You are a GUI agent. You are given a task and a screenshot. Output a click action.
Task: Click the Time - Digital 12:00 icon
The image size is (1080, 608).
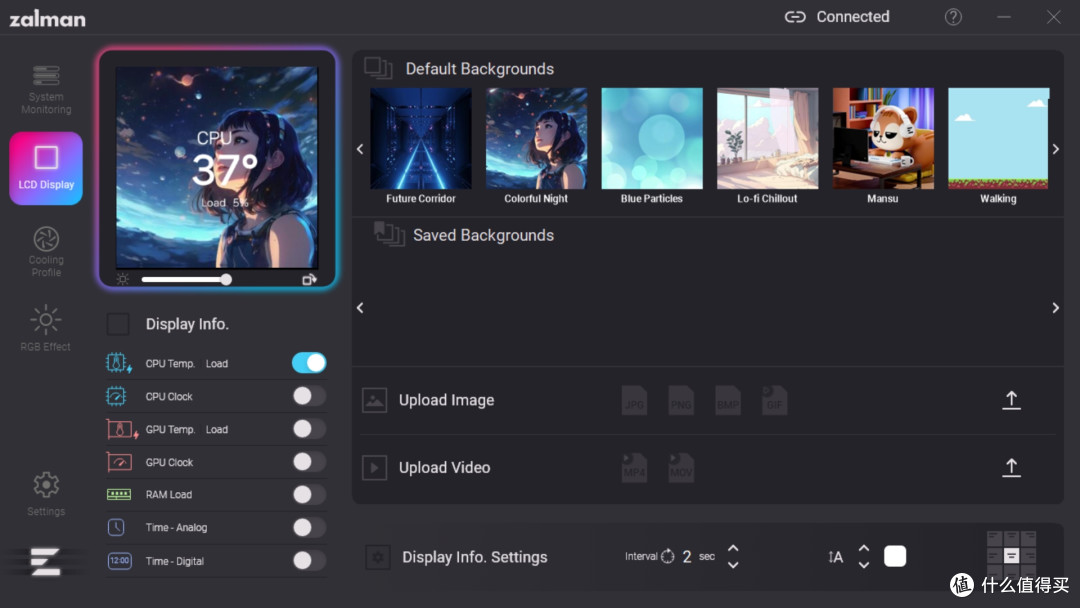point(119,560)
